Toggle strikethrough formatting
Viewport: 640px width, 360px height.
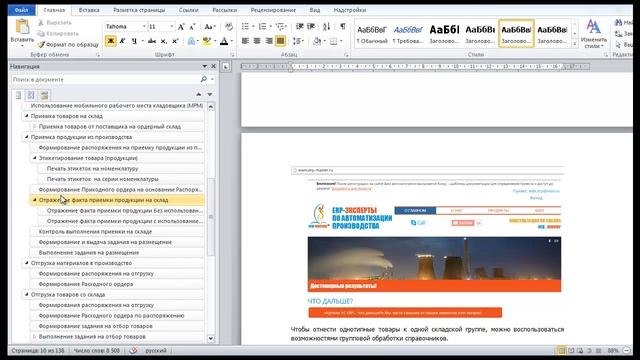pyautogui.click(x=152, y=41)
